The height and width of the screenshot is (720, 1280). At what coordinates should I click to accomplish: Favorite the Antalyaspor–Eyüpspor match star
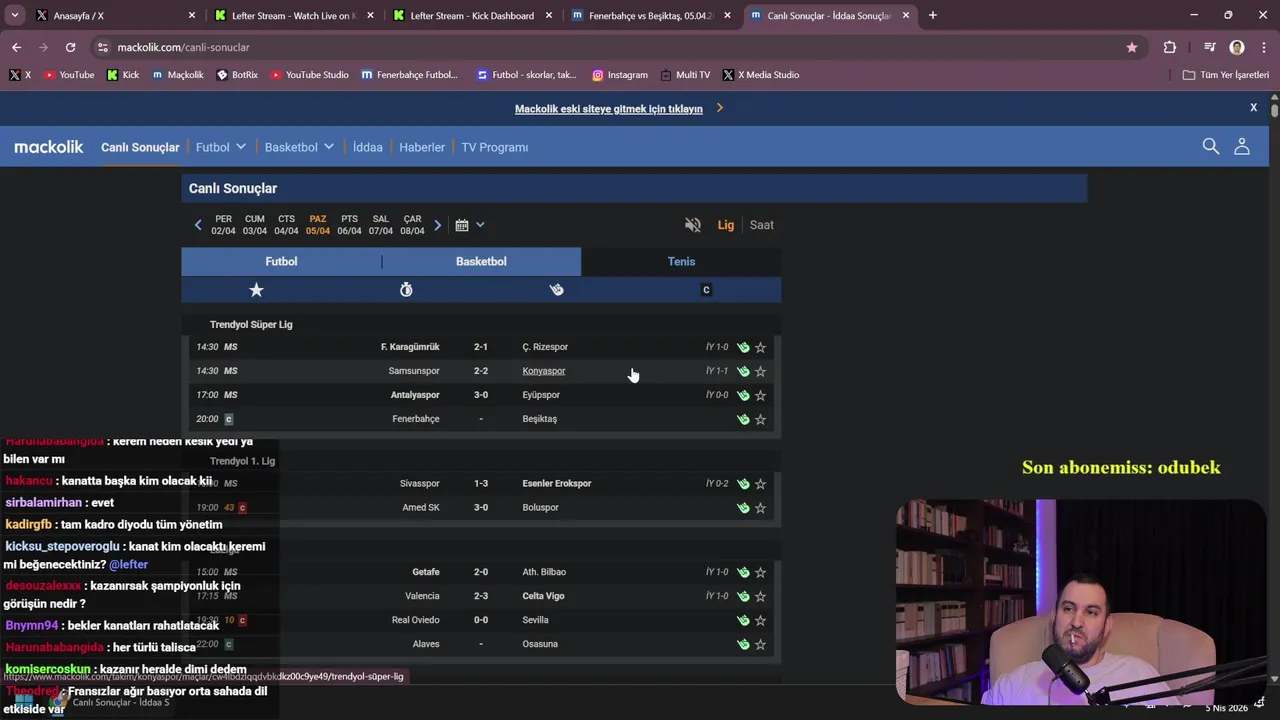point(760,395)
